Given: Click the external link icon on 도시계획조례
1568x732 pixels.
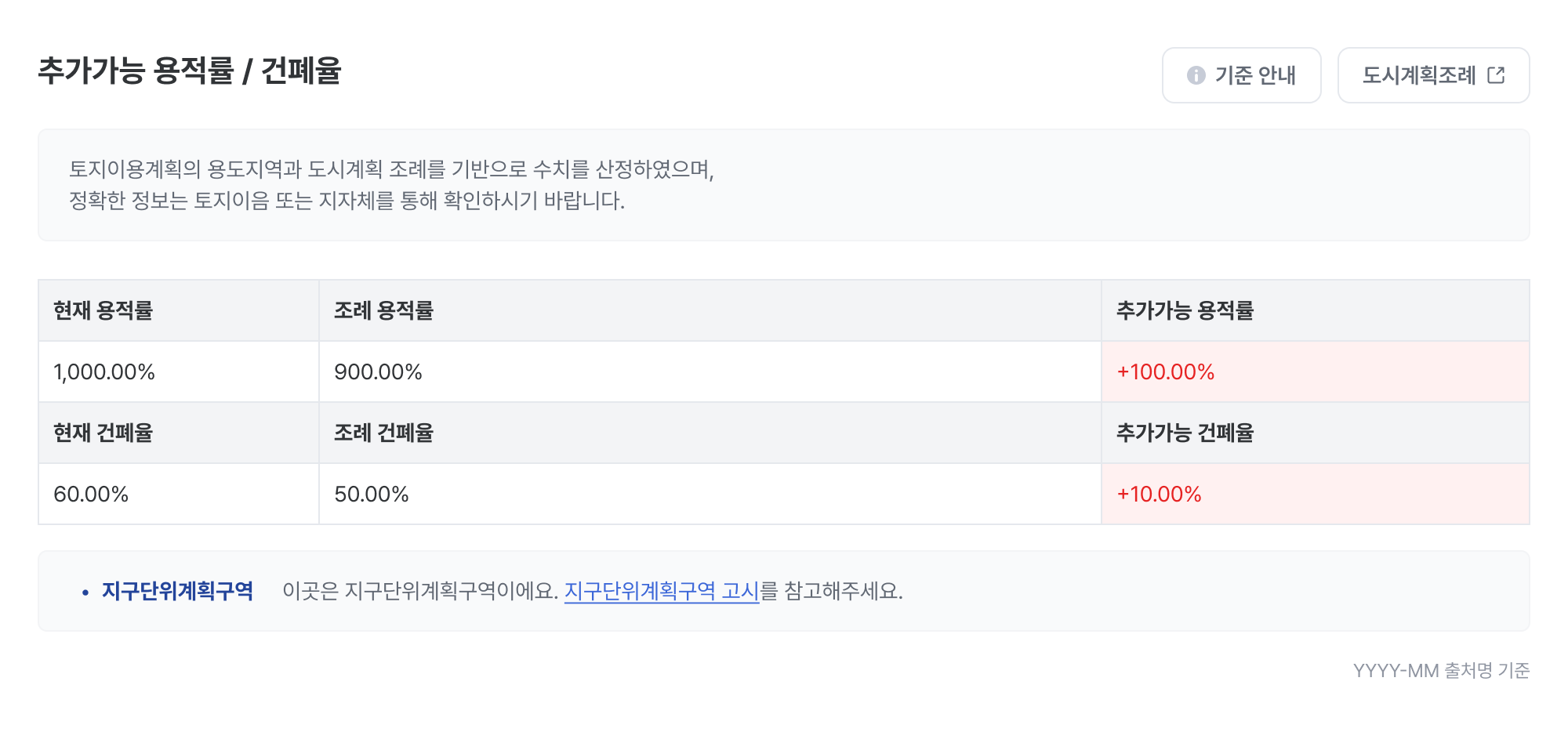Looking at the screenshot, I should point(1496,75).
